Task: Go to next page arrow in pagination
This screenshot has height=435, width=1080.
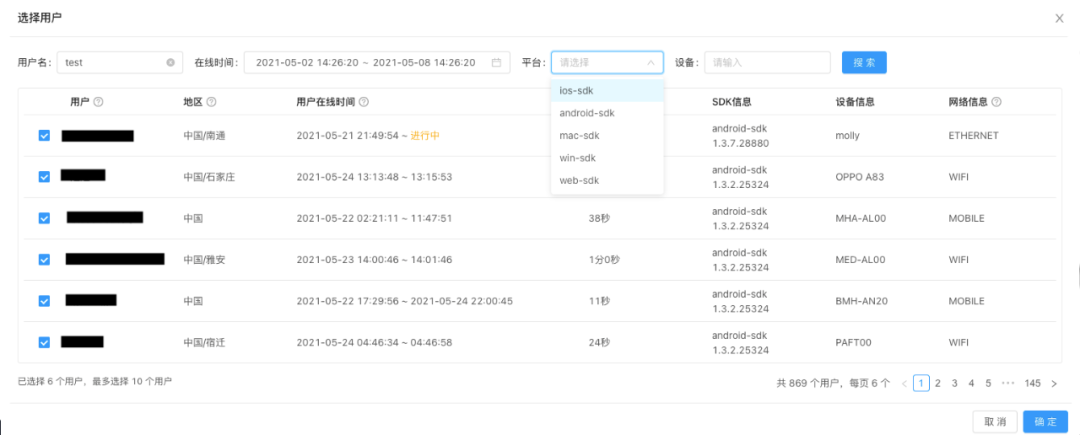Action: click(1054, 383)
